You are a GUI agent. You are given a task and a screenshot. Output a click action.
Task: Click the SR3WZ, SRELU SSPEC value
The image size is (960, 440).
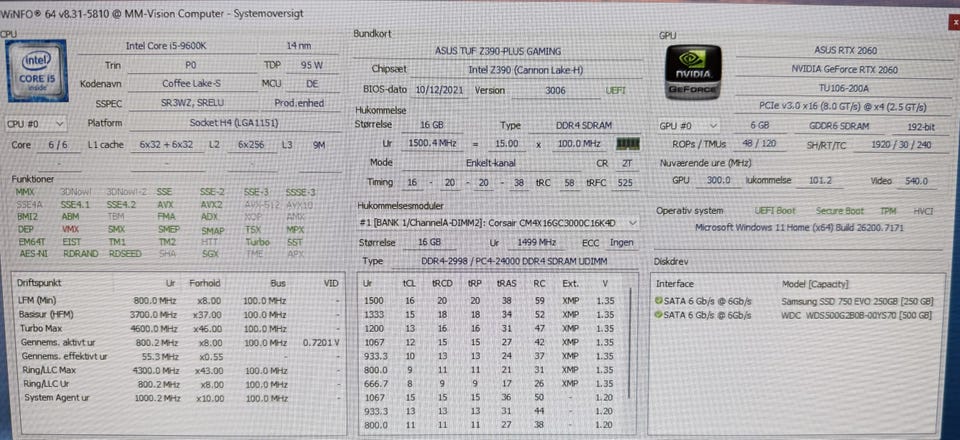(x=192, y=103)
